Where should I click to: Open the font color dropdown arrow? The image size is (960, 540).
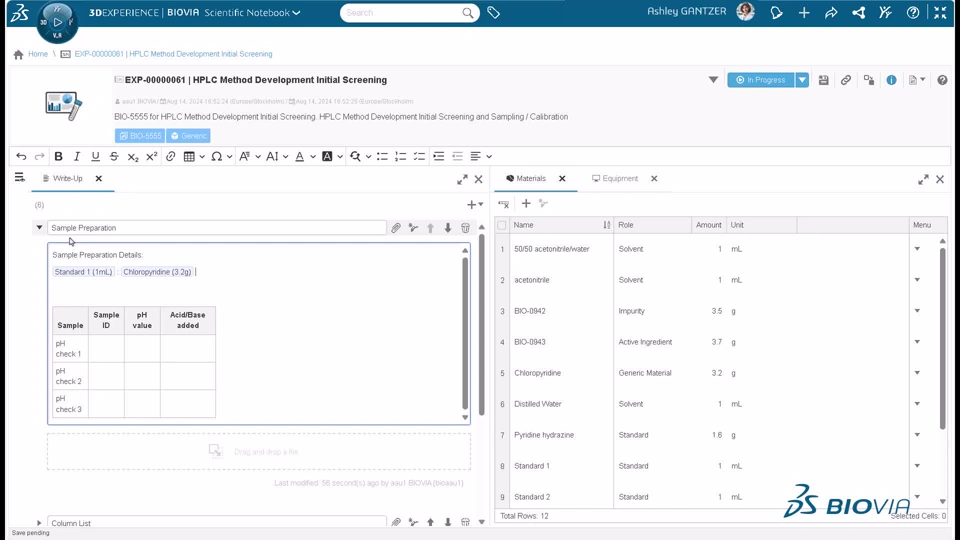313,157
